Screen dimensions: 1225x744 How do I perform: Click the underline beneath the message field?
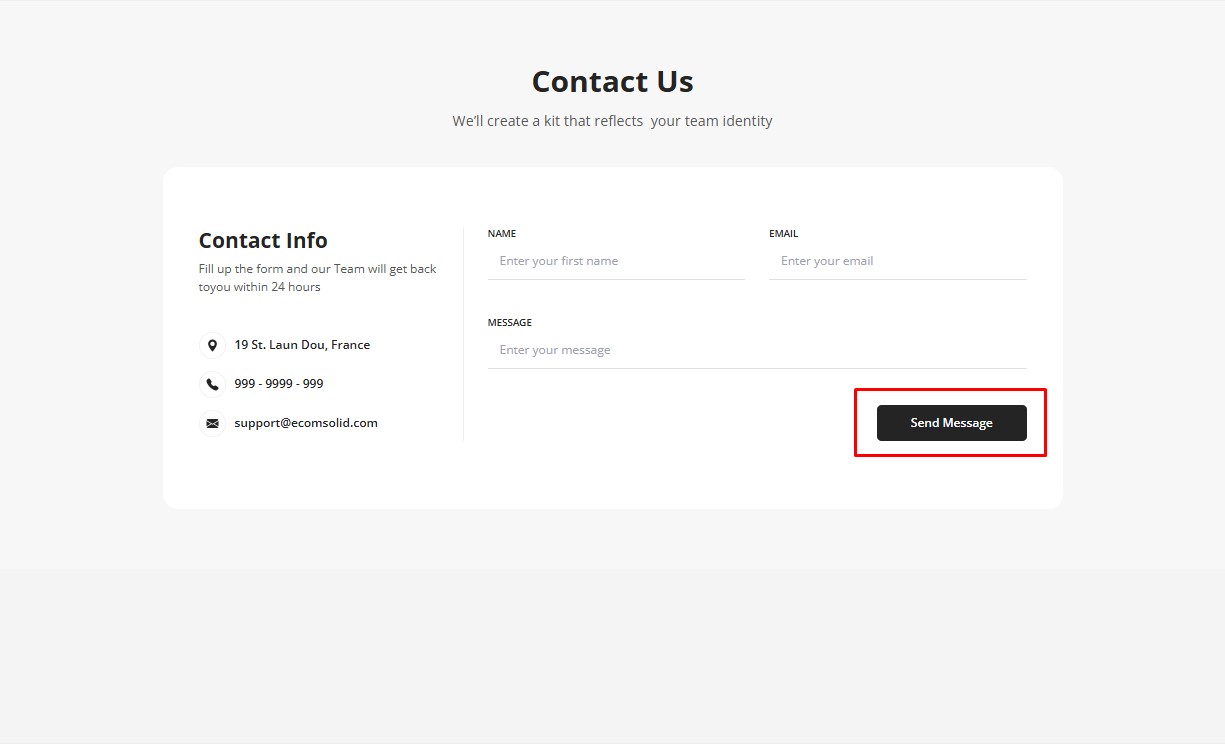pos(756,368)
